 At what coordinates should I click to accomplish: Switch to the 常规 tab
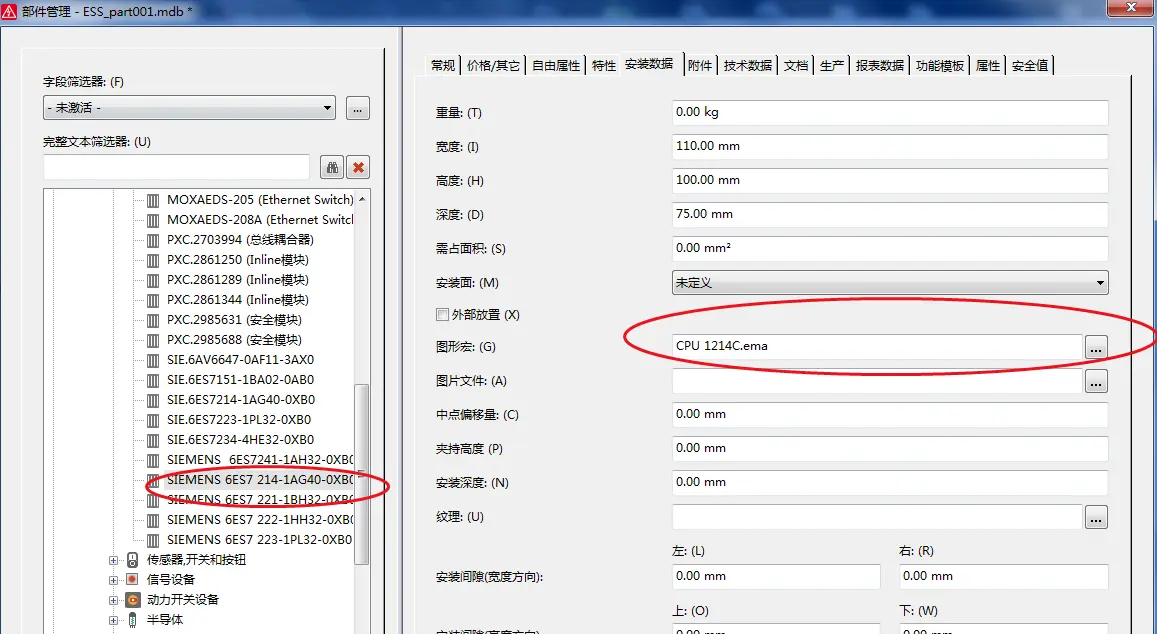coord(443,66)
